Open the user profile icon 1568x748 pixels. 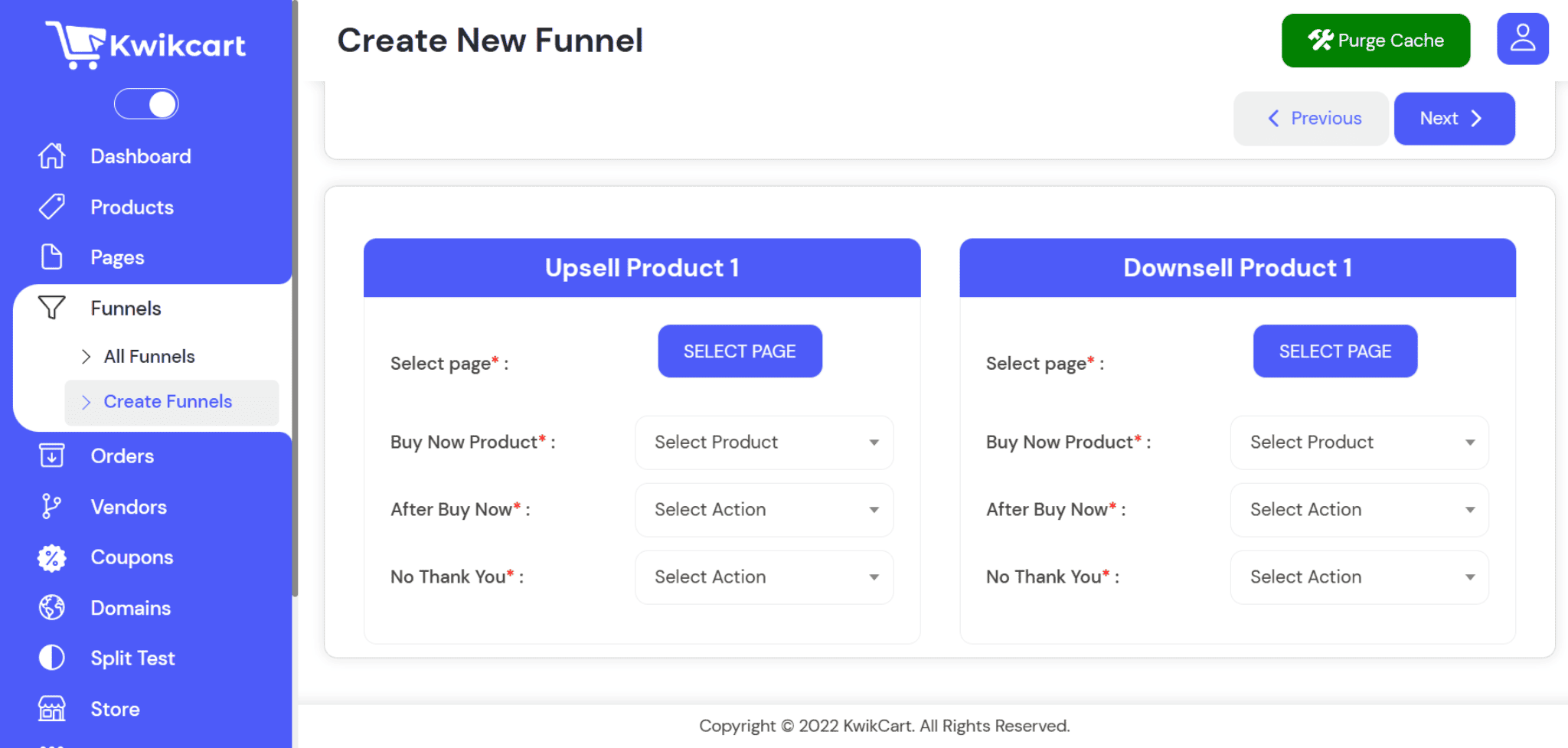1522,39
